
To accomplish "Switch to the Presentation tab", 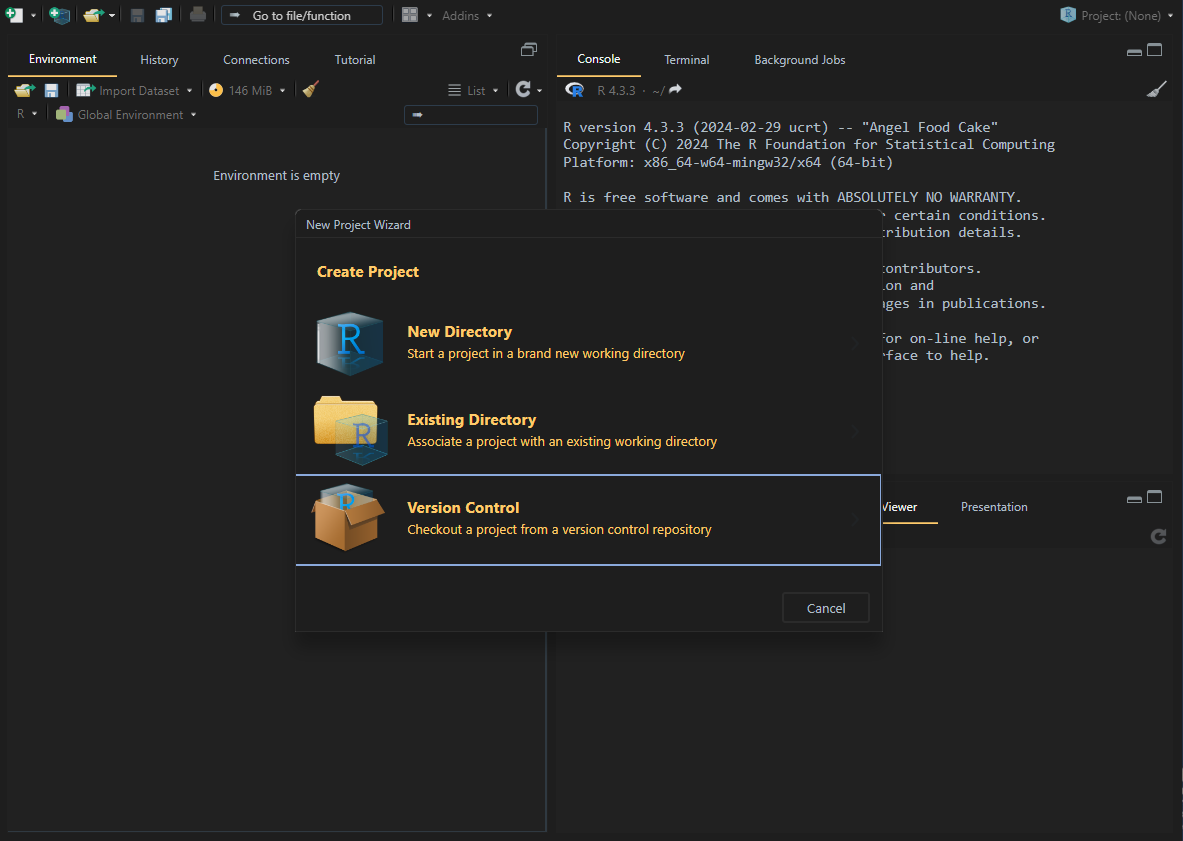I will coord(994,507).
